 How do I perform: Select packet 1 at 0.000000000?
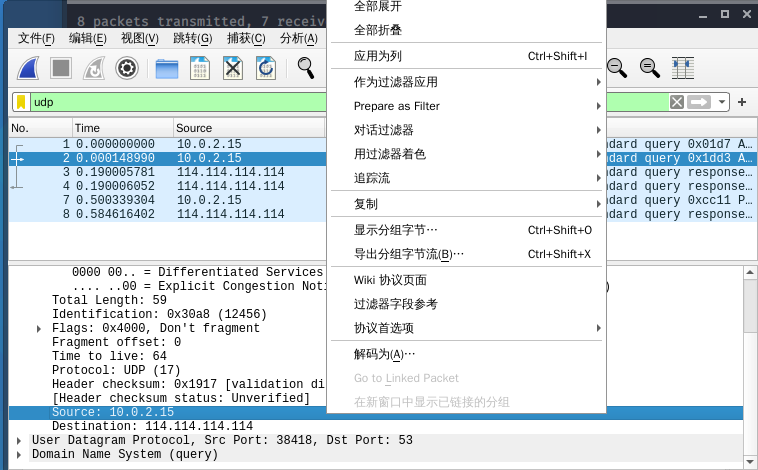167,144
